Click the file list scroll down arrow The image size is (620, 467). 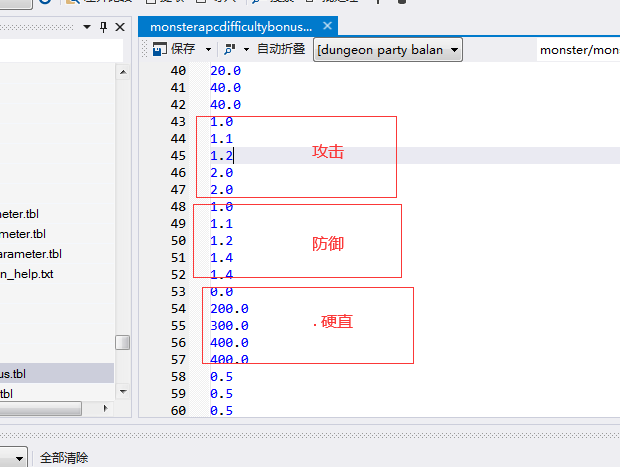pyautogui.click(x=122, y=389)
